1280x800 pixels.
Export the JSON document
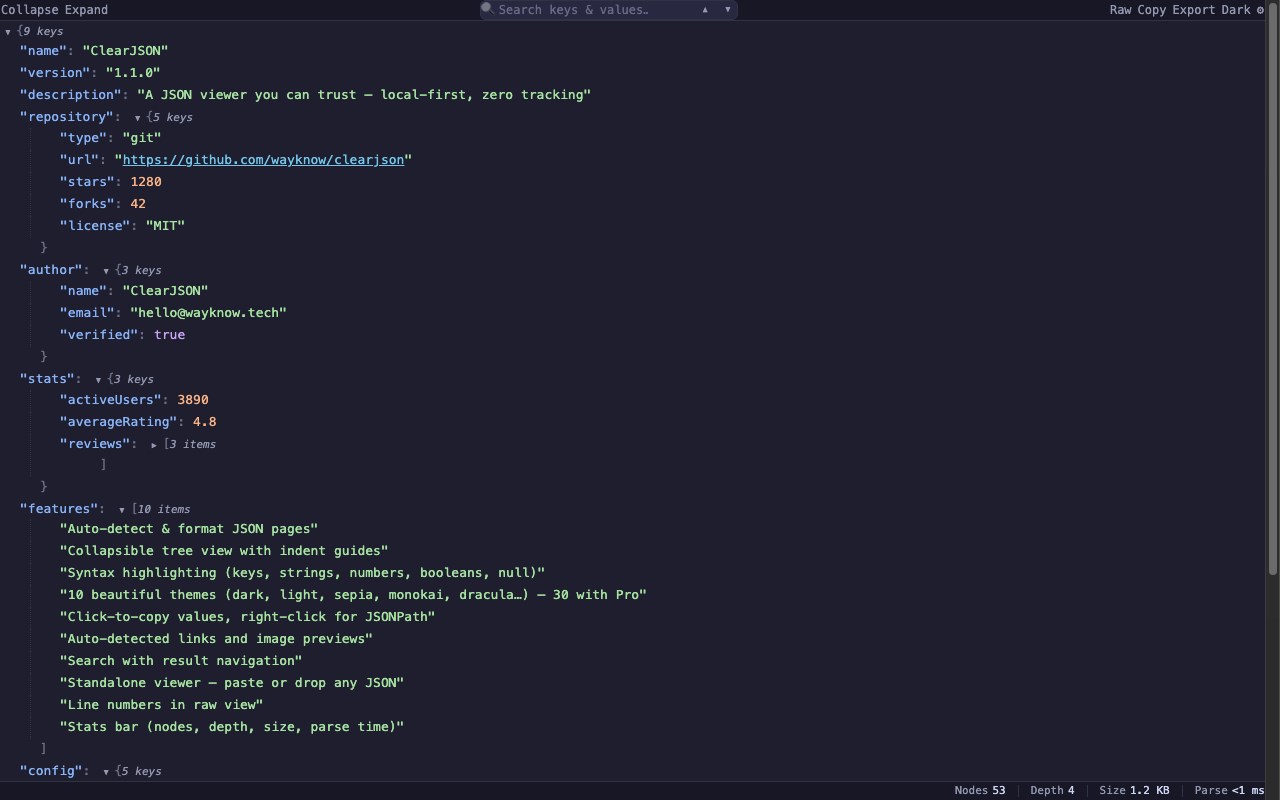point(1194,10)
